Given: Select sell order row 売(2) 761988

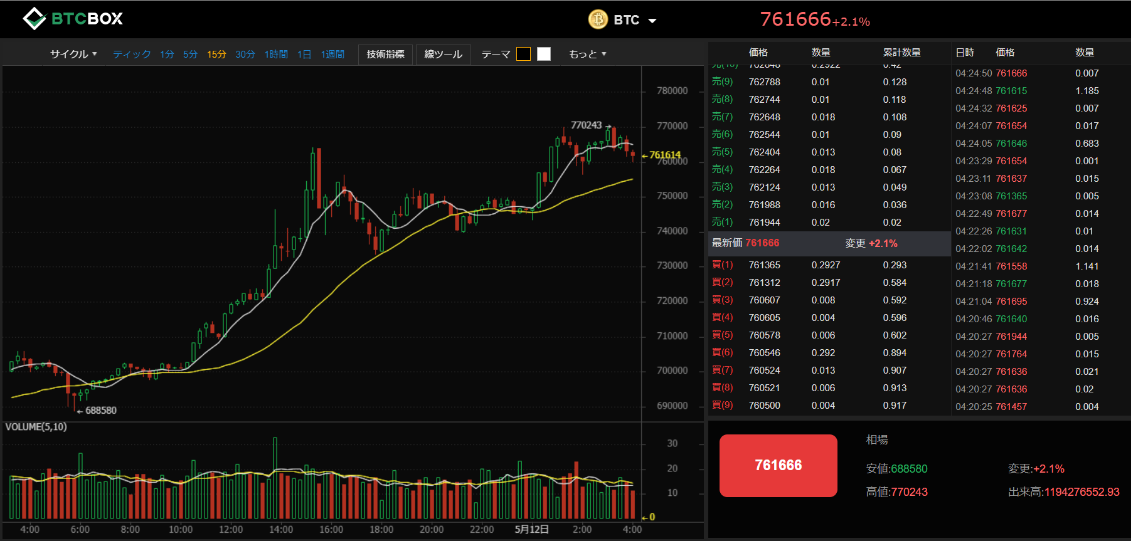Looking at the screenshot, I should [x=829, y=204].
